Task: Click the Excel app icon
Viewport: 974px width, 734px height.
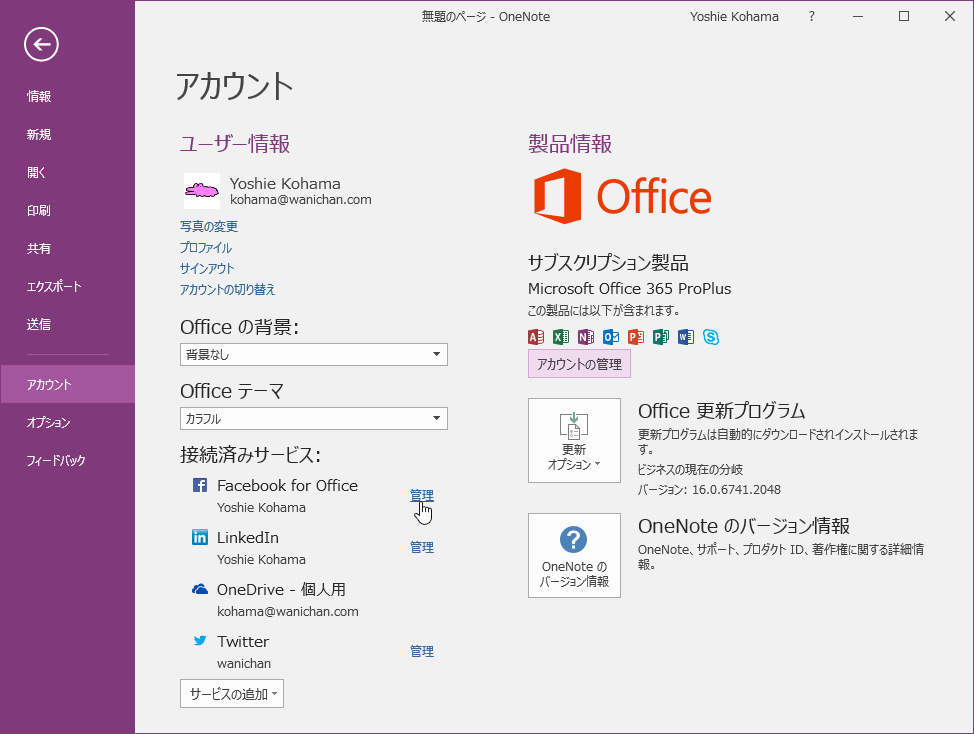Action: click(x=561, y=337)
